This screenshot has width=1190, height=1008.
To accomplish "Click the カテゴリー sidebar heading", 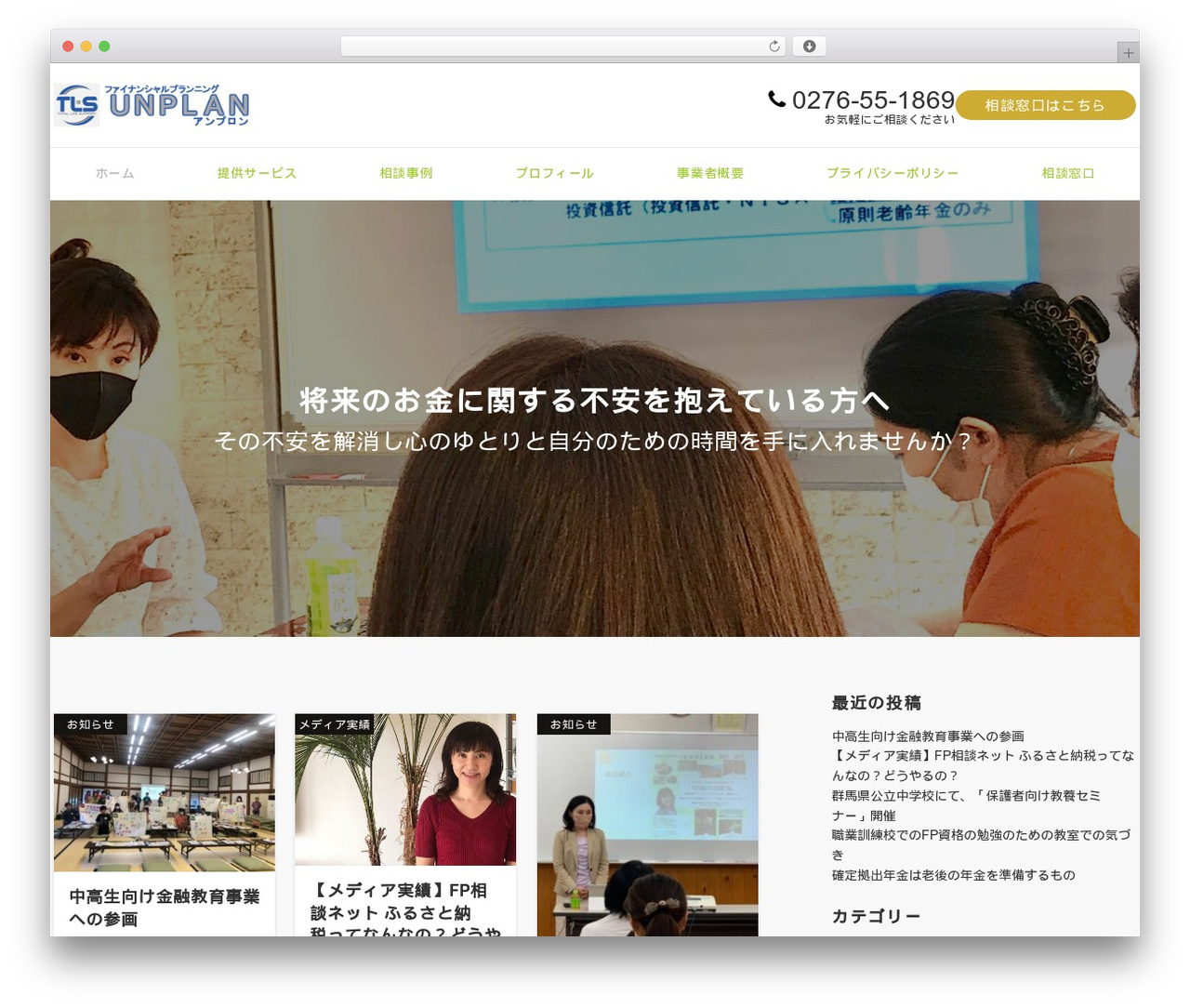I will pos(877,917).
